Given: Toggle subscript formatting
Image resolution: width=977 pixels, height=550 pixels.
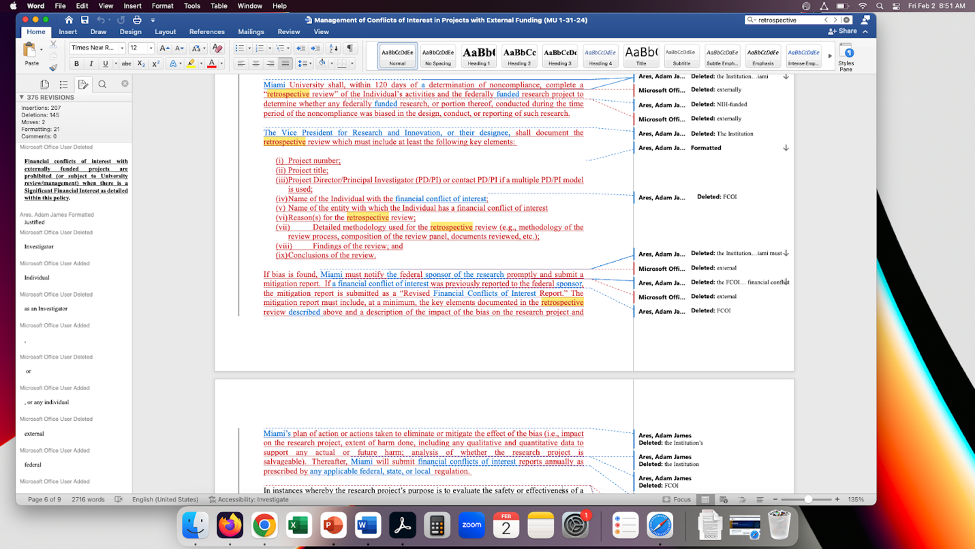Looking at the screenshot, I should coord(143,64).
